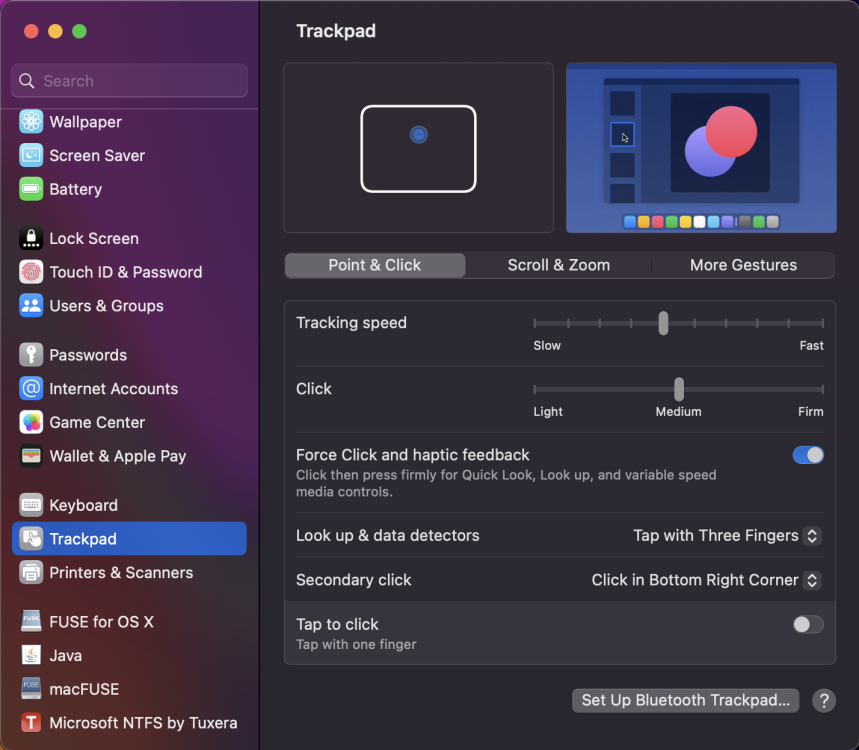Switch to the More Gestures tab
This screenshot has width=859, height=750.
[743, 265]
